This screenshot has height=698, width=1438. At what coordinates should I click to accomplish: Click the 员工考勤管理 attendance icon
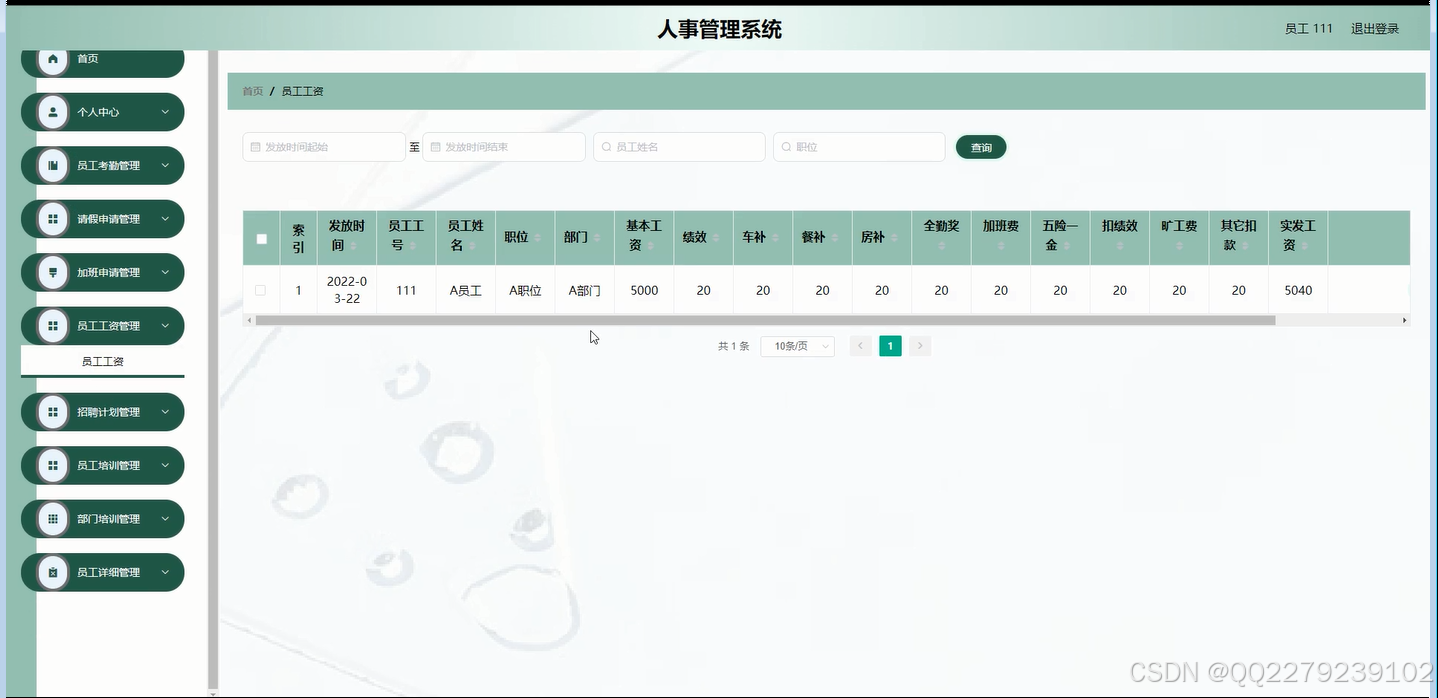(x=53, y=165)
